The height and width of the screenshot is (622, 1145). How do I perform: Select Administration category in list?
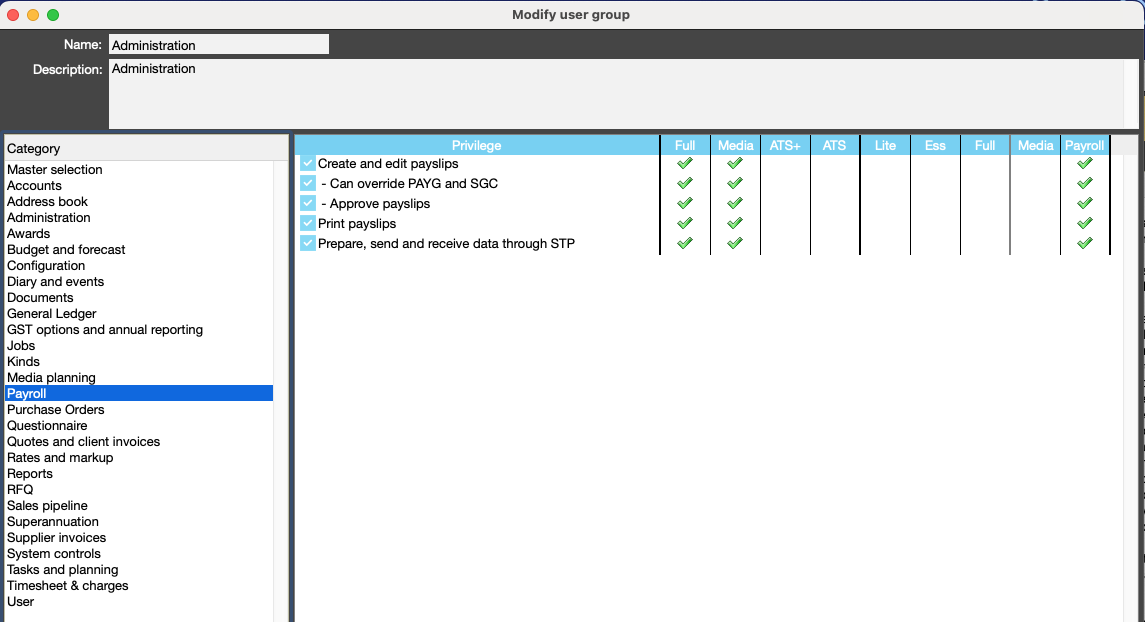pos(139,218)
